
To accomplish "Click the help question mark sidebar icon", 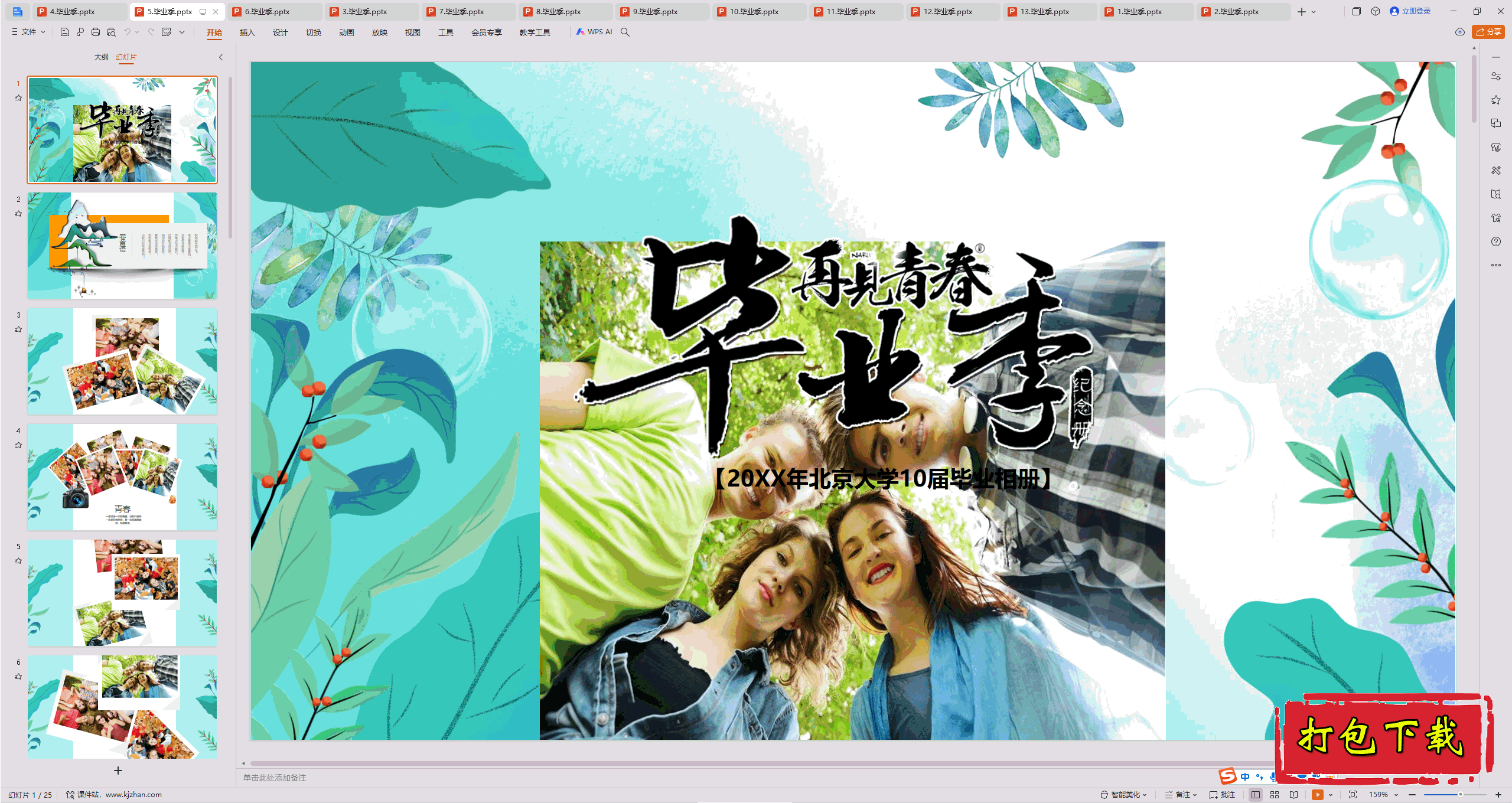I will (1496, 241).
